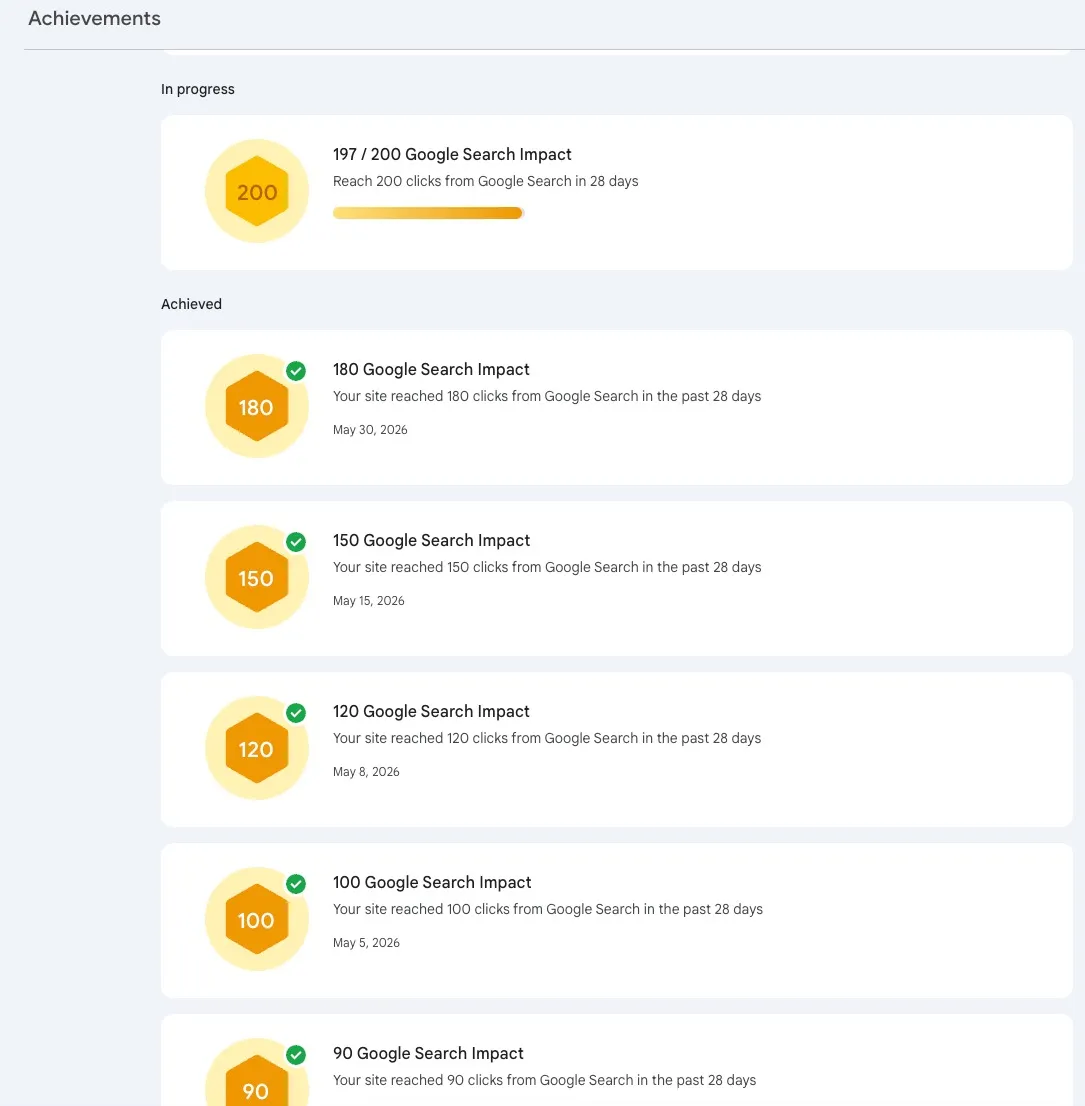1085x1106 pixels.
Task: Click '120 Google Search Impact' title
Action: tap(431, 711)
